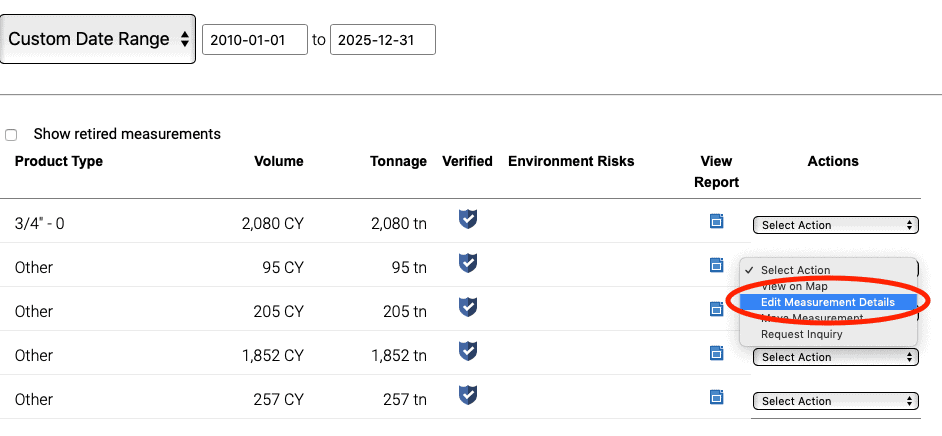
Task: Click the Verified shield for 205 CY row
Action: click(x=467, y=308)
